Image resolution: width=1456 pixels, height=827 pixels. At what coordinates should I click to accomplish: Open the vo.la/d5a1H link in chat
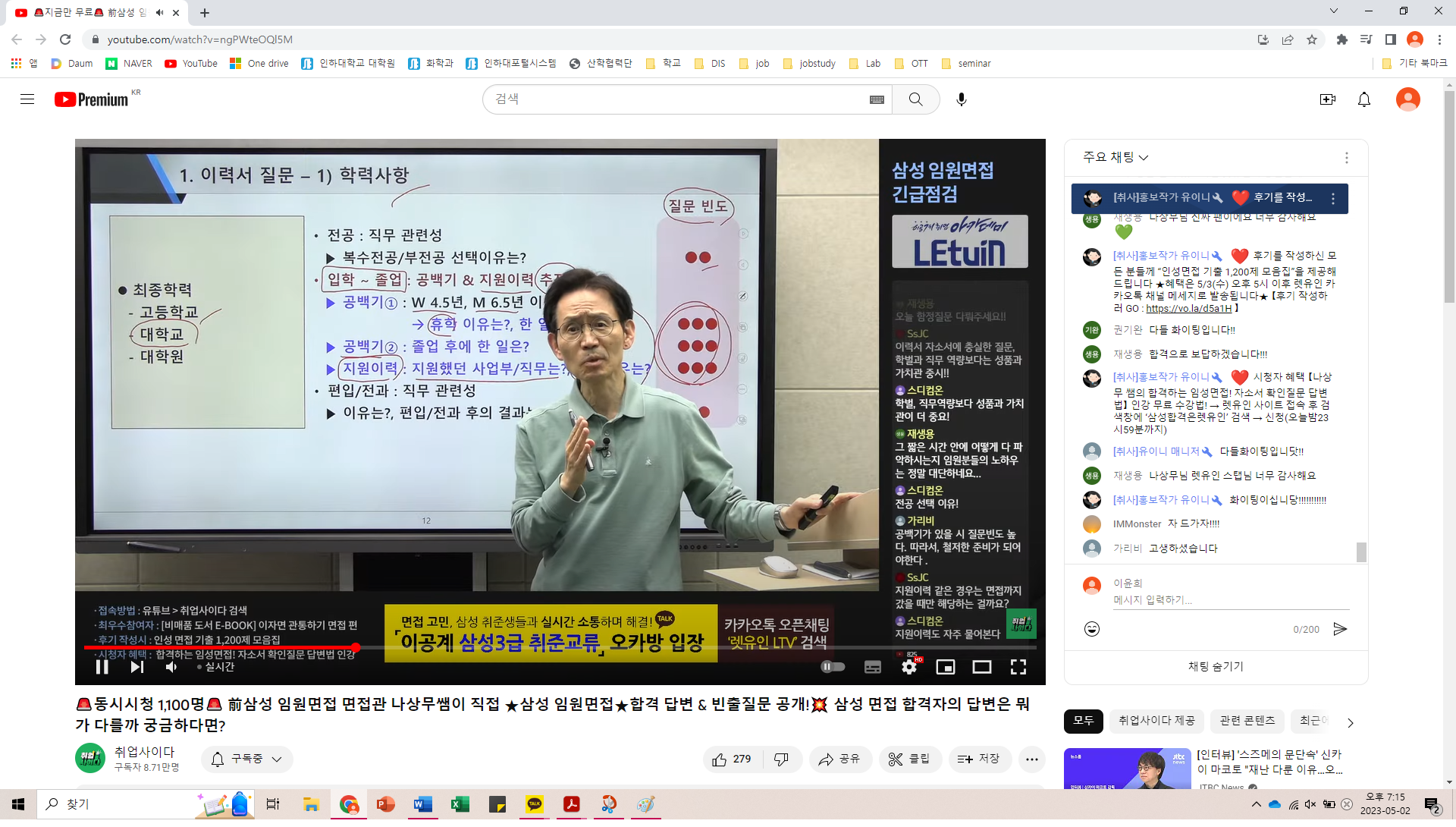point(1188,309)
